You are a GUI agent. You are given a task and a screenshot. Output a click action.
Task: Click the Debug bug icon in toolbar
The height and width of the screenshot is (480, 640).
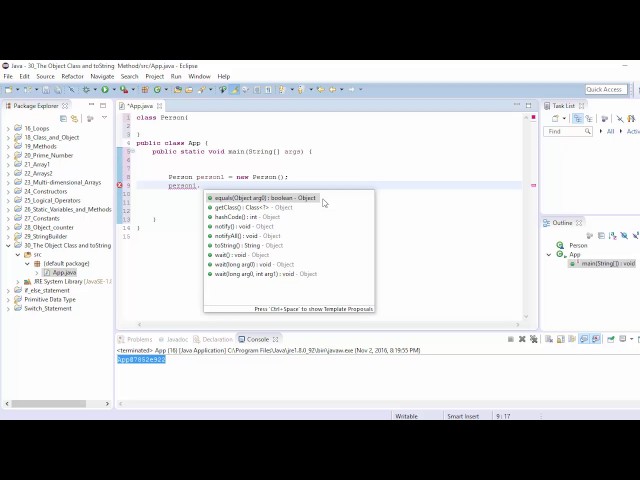pos(86,89)
